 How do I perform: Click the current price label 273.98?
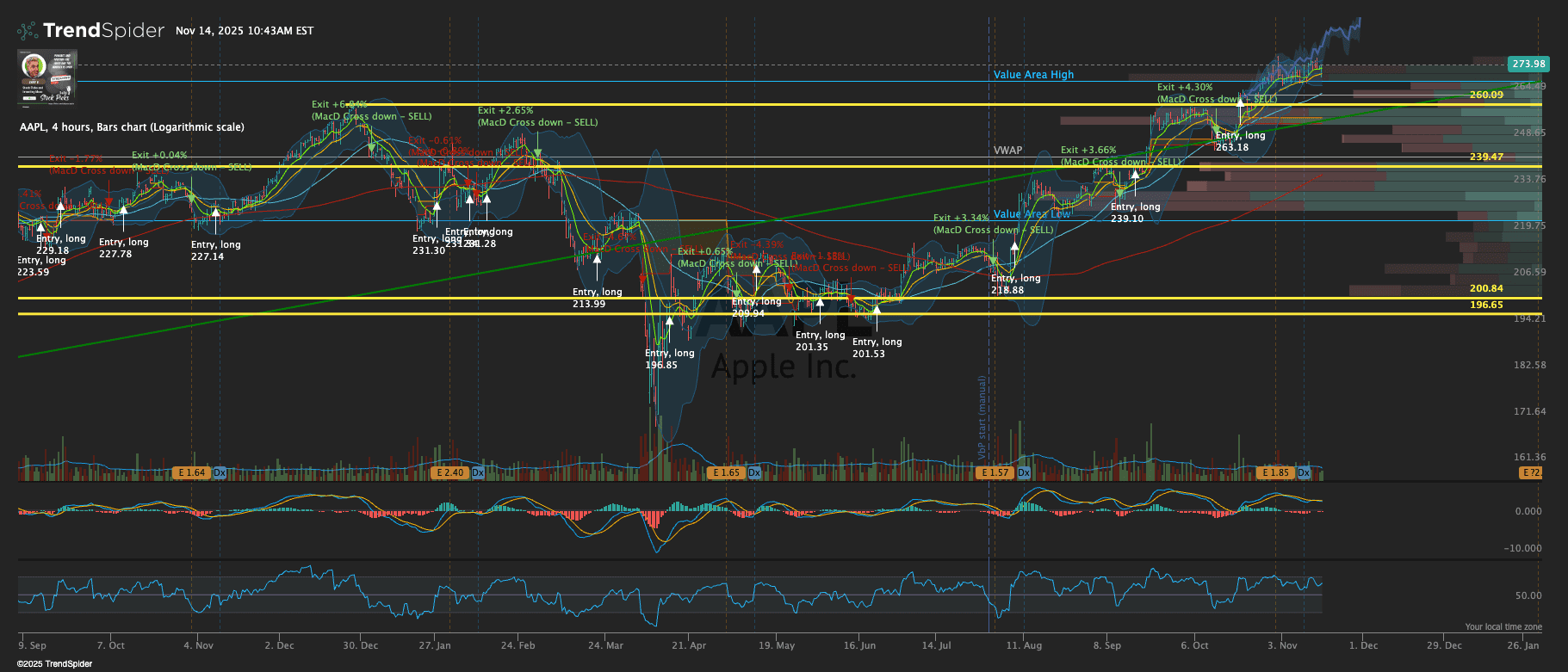coord(1528,64)
